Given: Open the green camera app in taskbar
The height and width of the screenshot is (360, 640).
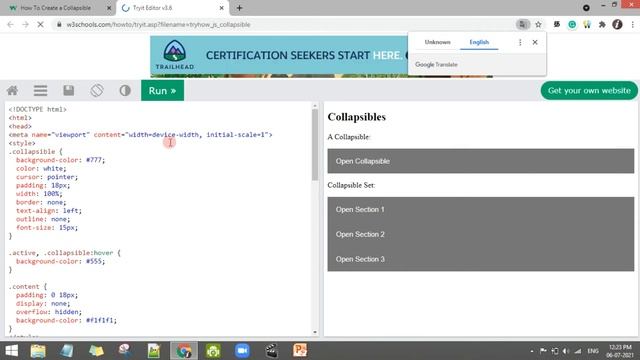Looking at the screenshot, I should [213, 351].
